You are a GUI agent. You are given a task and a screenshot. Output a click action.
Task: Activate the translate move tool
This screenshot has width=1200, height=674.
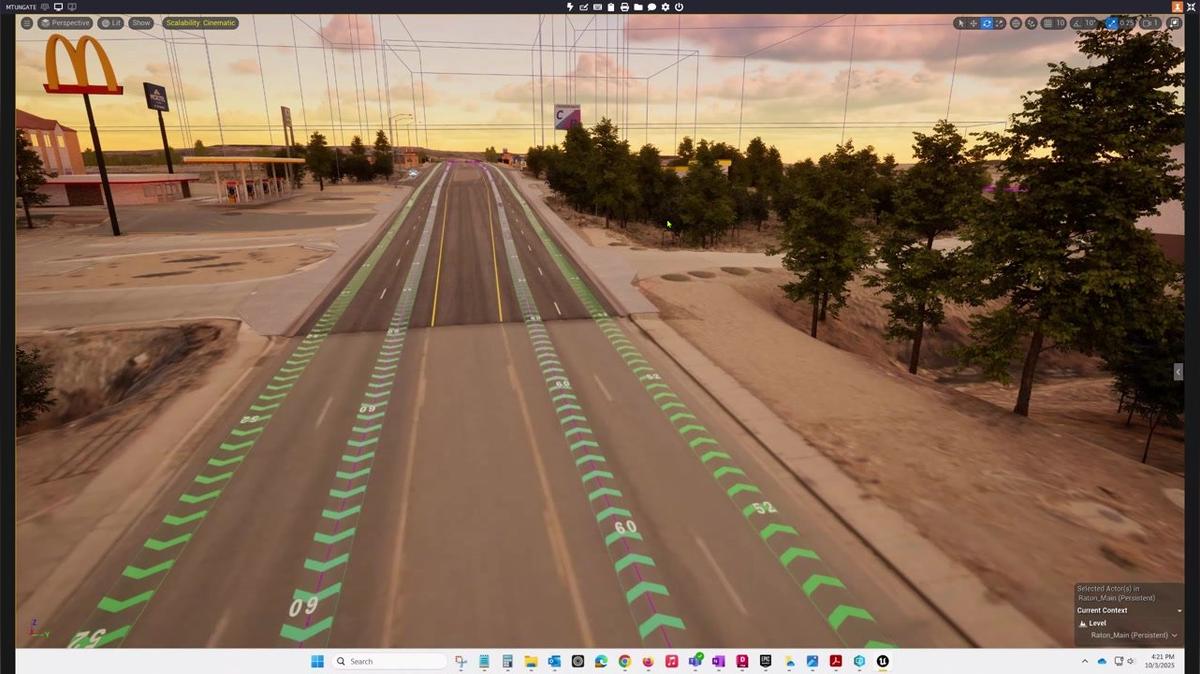[x=973, y=23]
